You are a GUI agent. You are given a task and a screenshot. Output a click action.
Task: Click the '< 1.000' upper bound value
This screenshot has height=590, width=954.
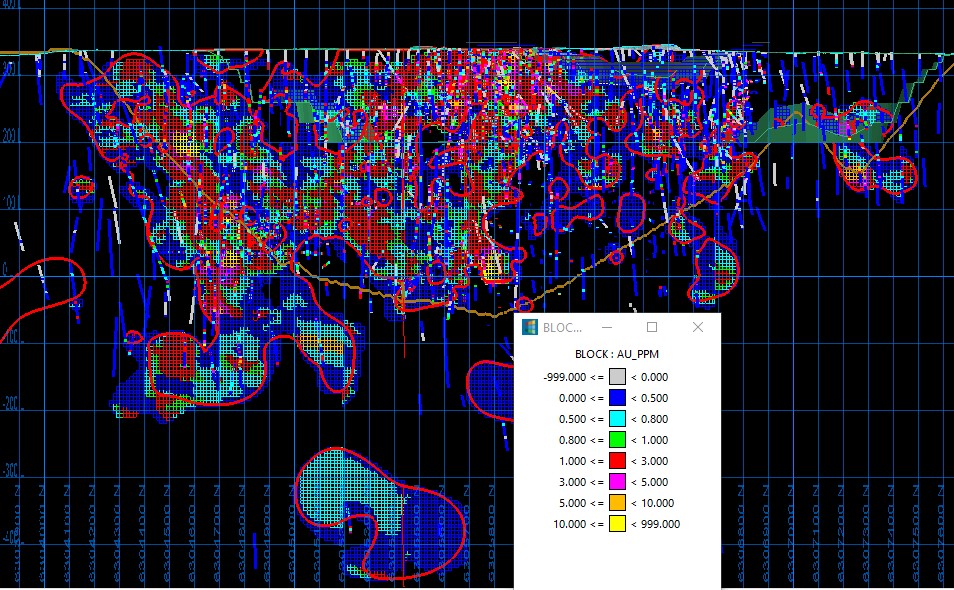pyautogui.click(x=651, y=440)
